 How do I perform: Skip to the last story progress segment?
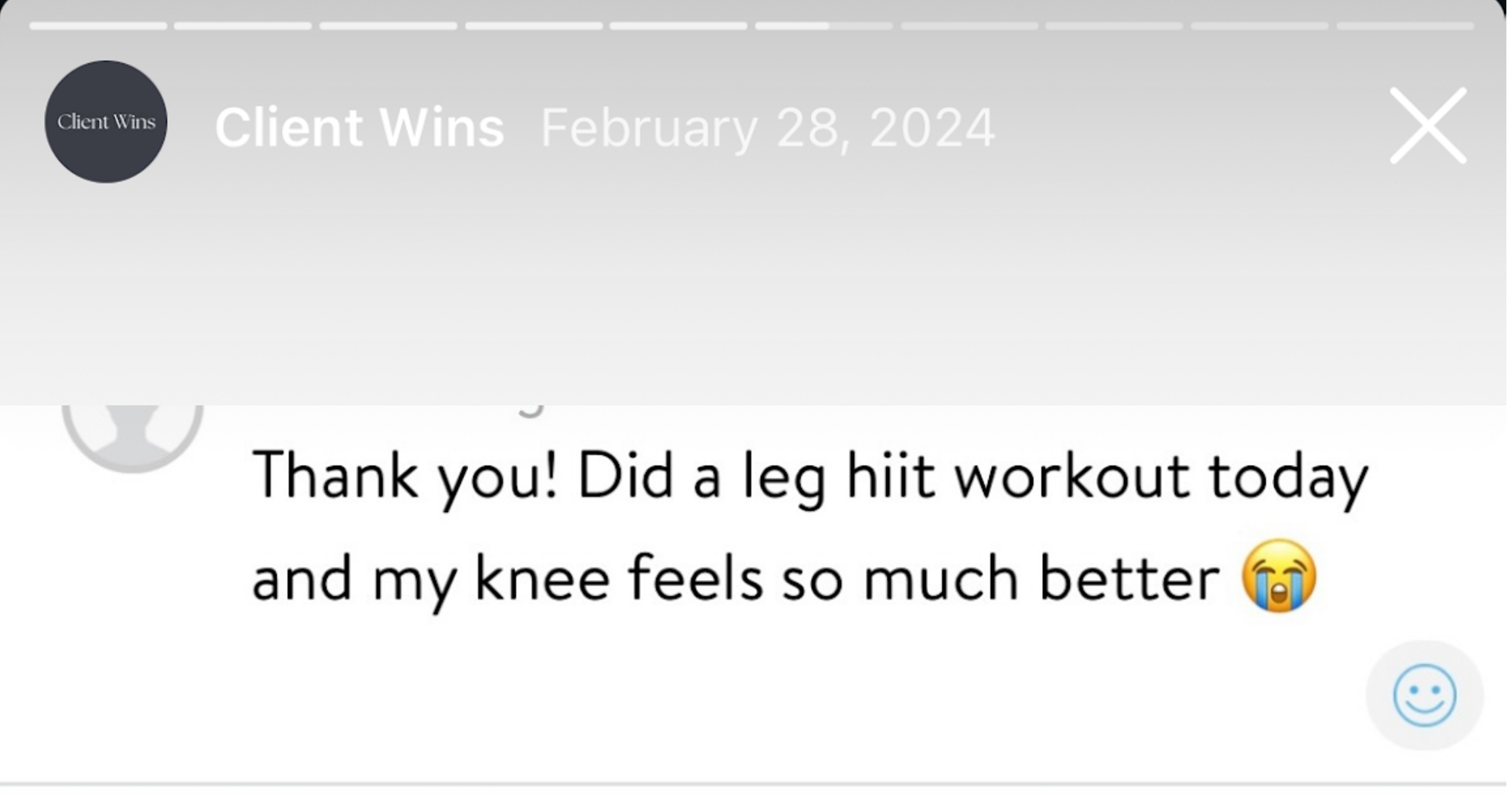(x=1404, y=26)
